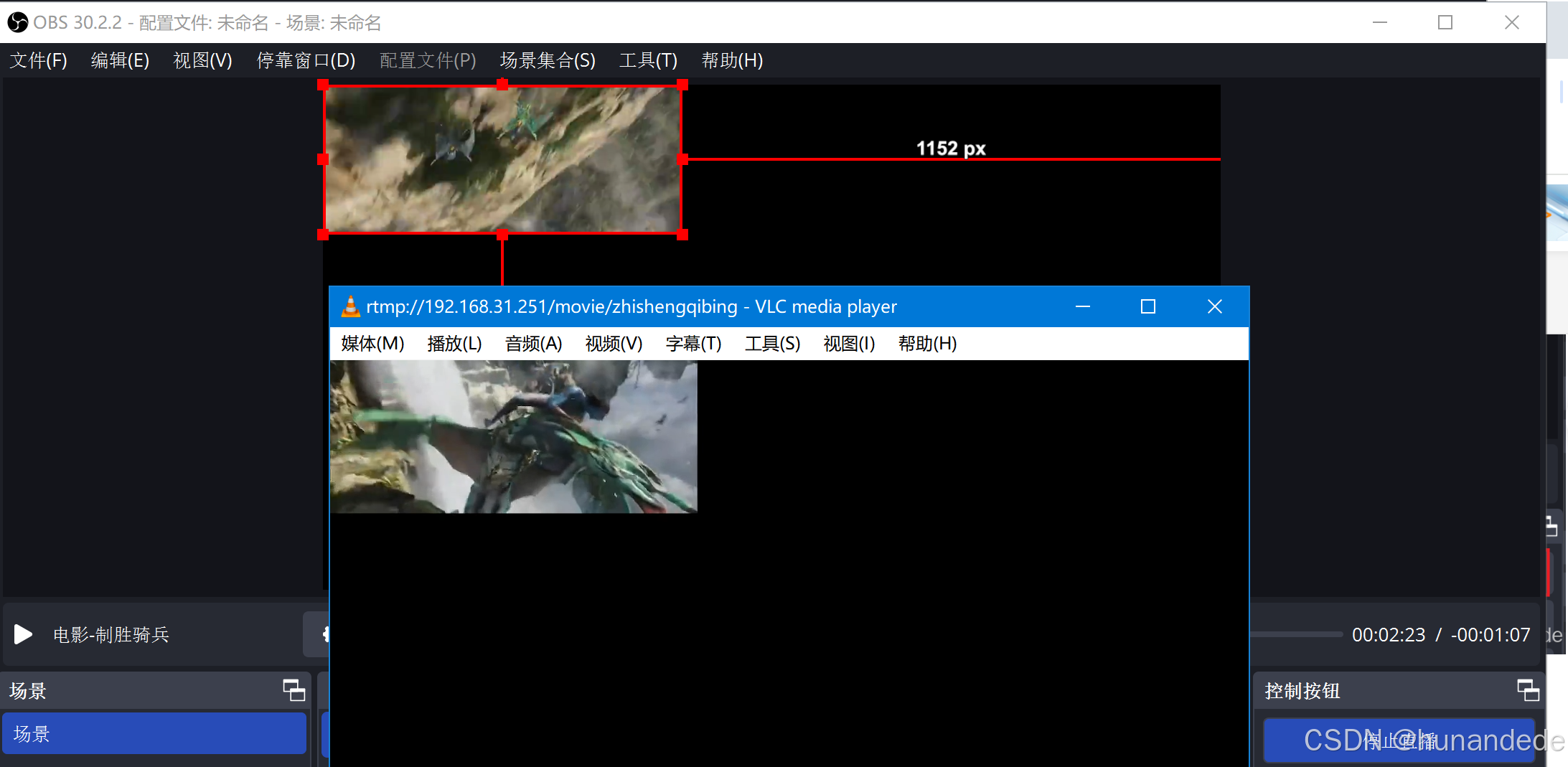The height and width of the screenshot is (767, 1568).
Task: Close the VLC media player window
Action: [1214, 306]
